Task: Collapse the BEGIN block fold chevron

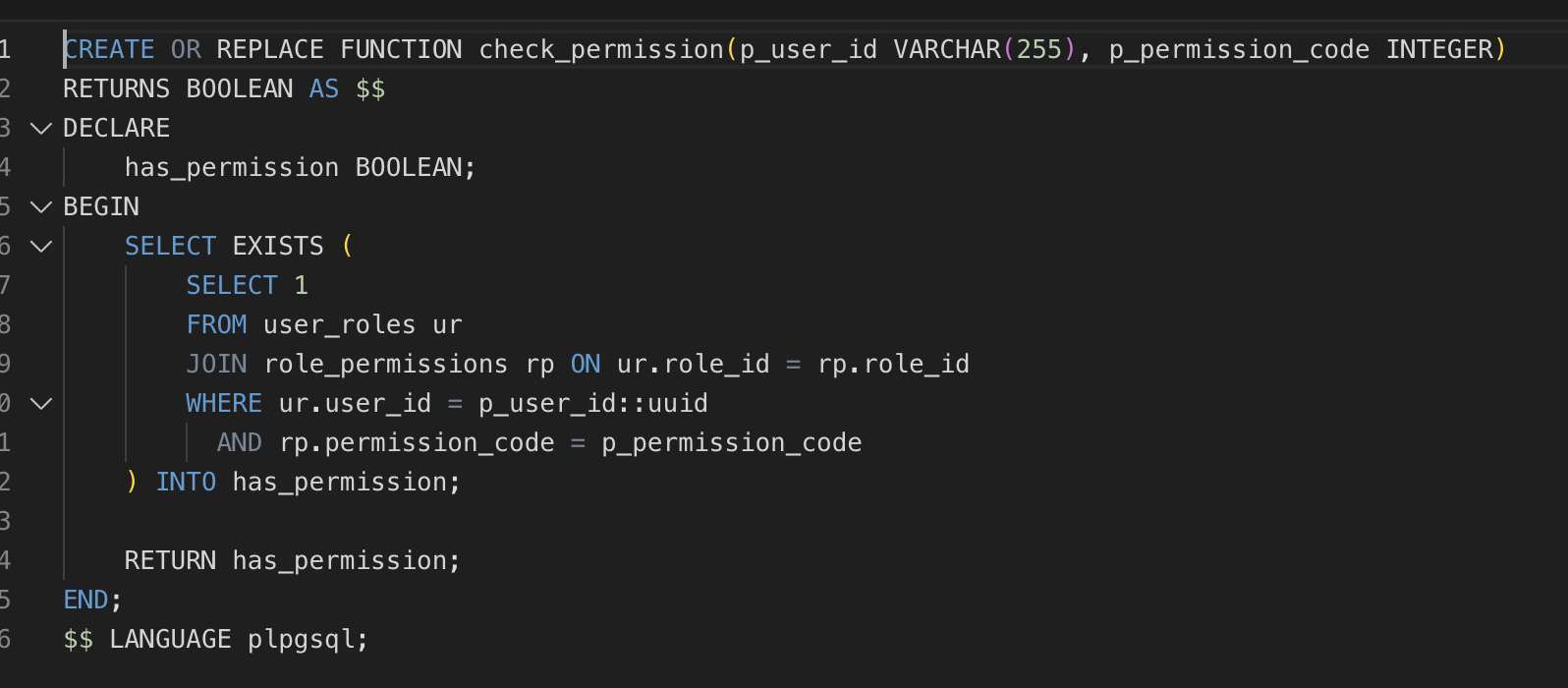Action: point(41,207)
